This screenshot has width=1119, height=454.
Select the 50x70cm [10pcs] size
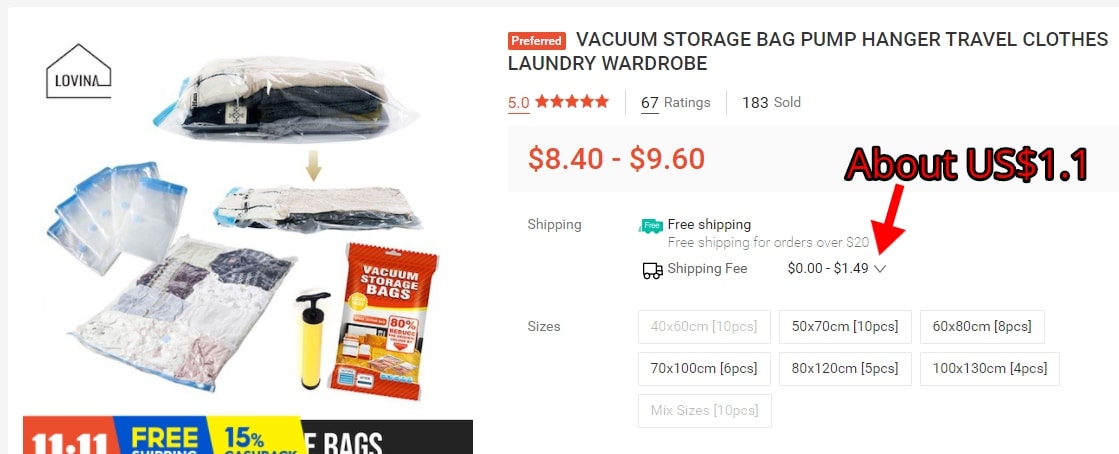tap(845, 327)
